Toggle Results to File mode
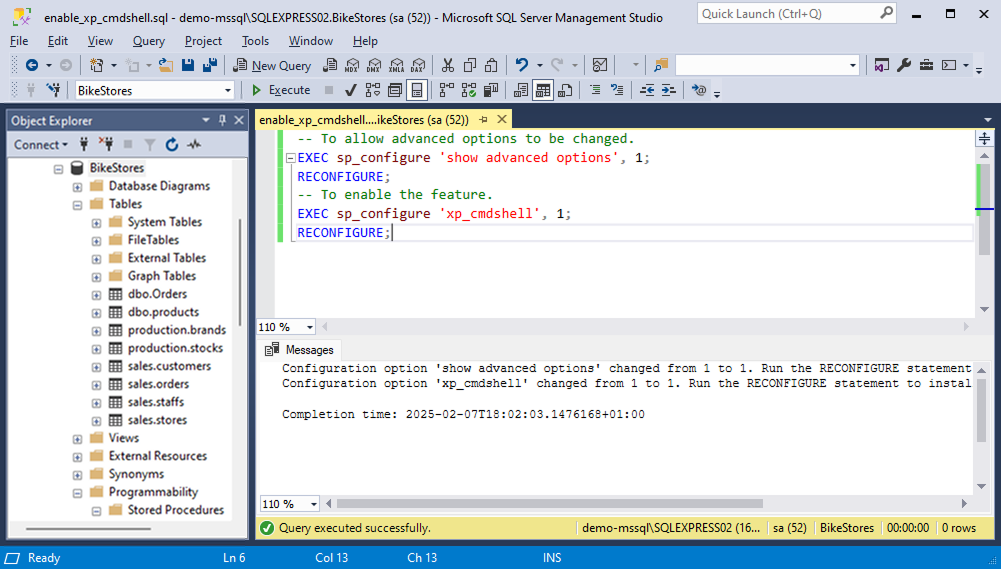 (x=565, y=90)
